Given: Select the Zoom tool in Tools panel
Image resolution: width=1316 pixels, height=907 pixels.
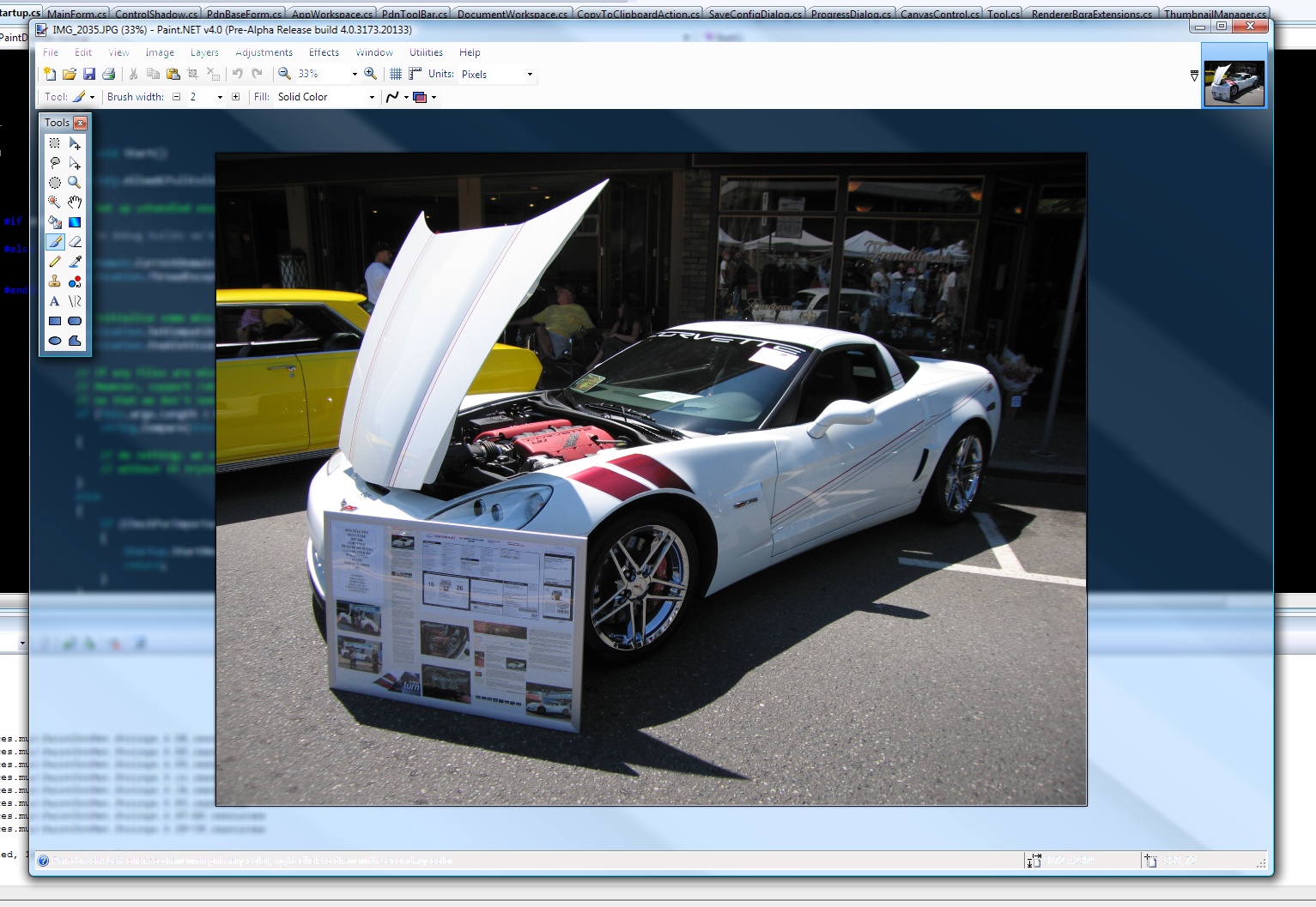Looking at the screenshot, I should click(x=75, y=183).
